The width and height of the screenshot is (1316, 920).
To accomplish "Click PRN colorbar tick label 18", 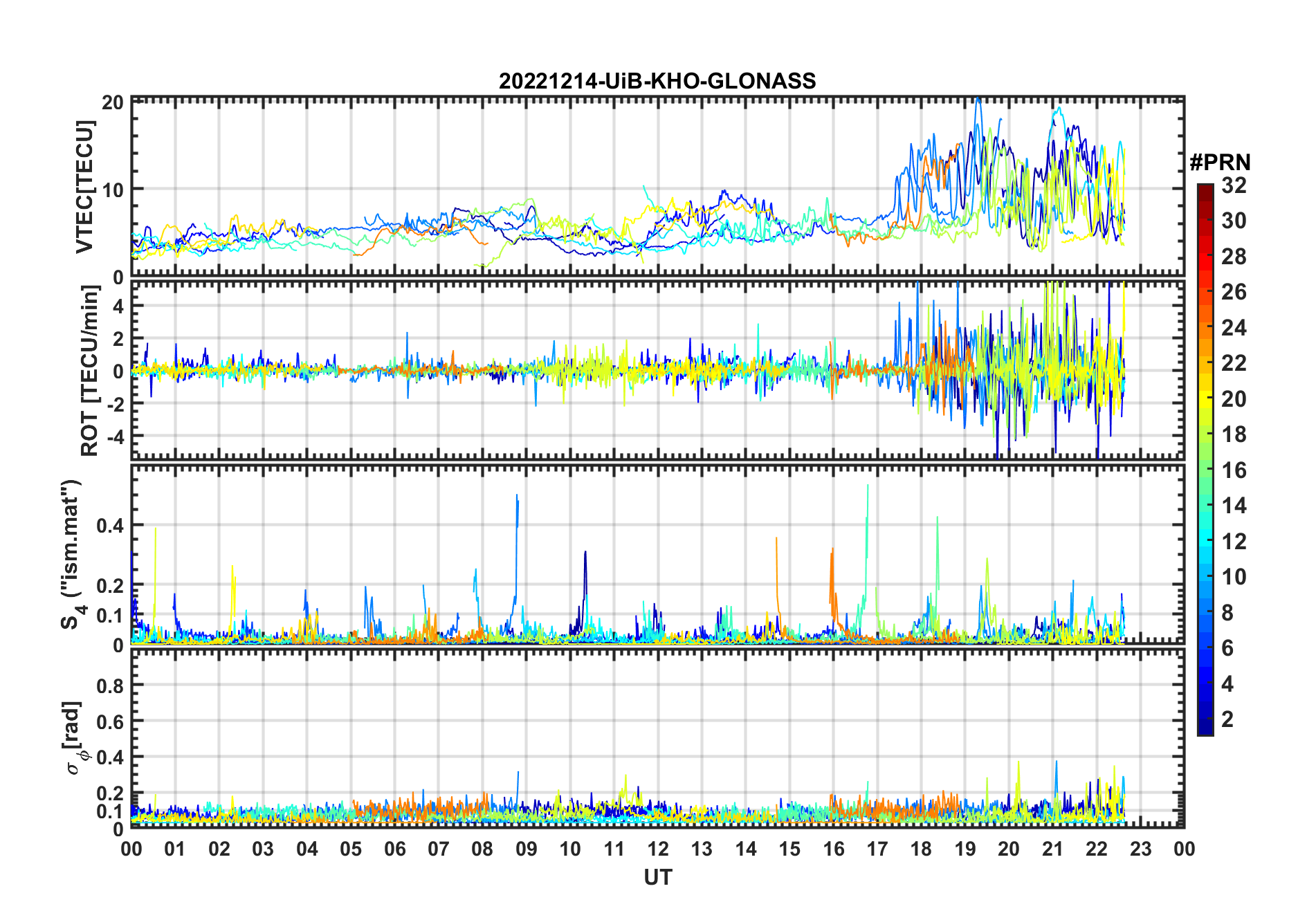I will pos(1234,434).
